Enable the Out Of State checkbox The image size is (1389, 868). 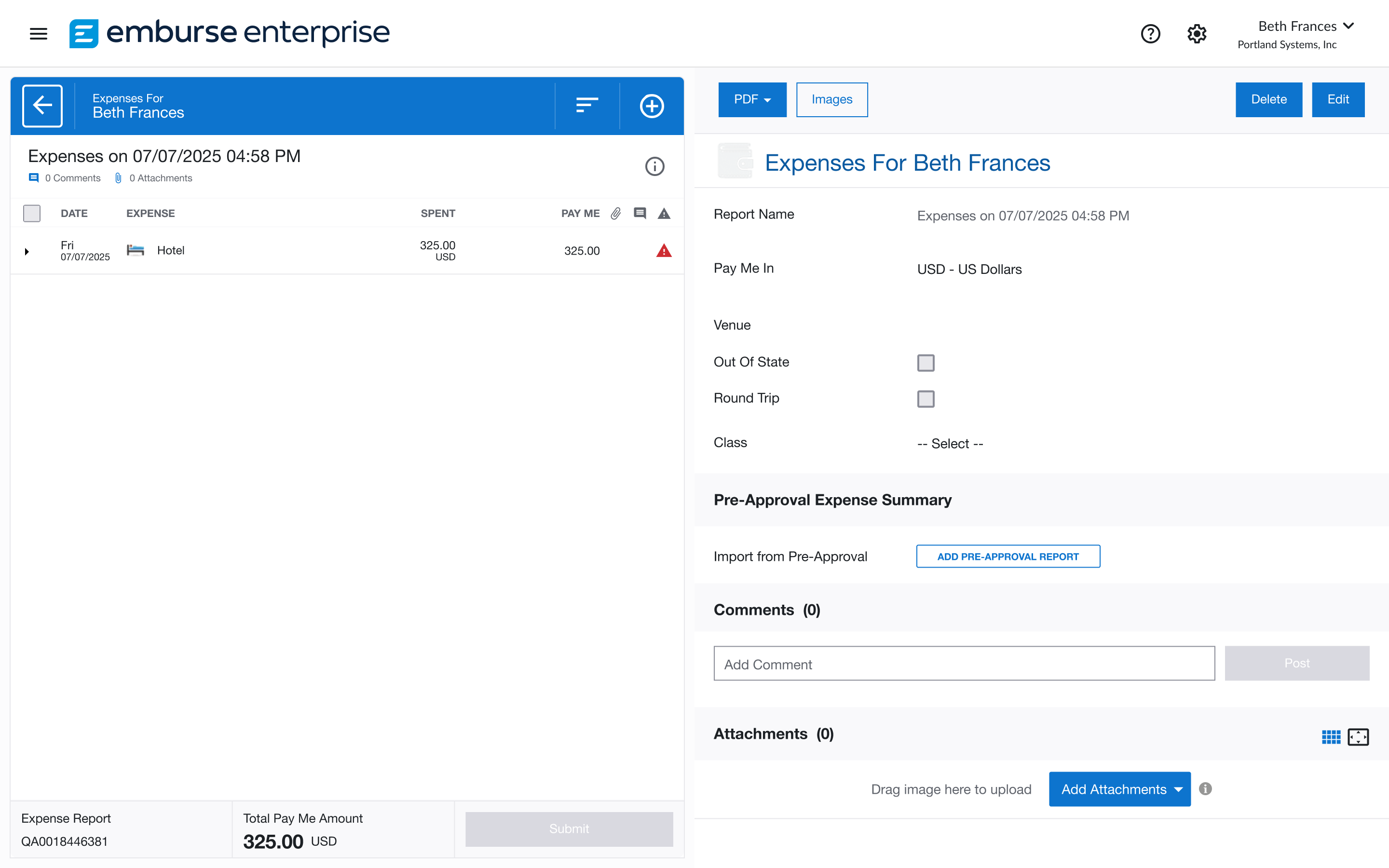[925, 363]
